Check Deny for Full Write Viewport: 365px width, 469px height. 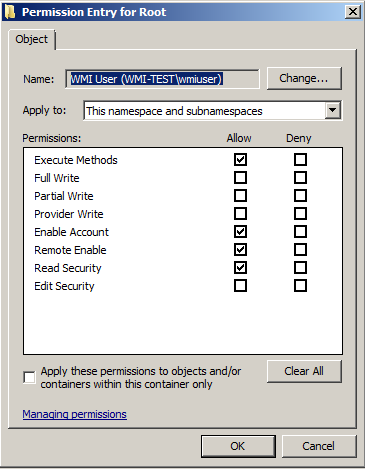click(300, 178)
